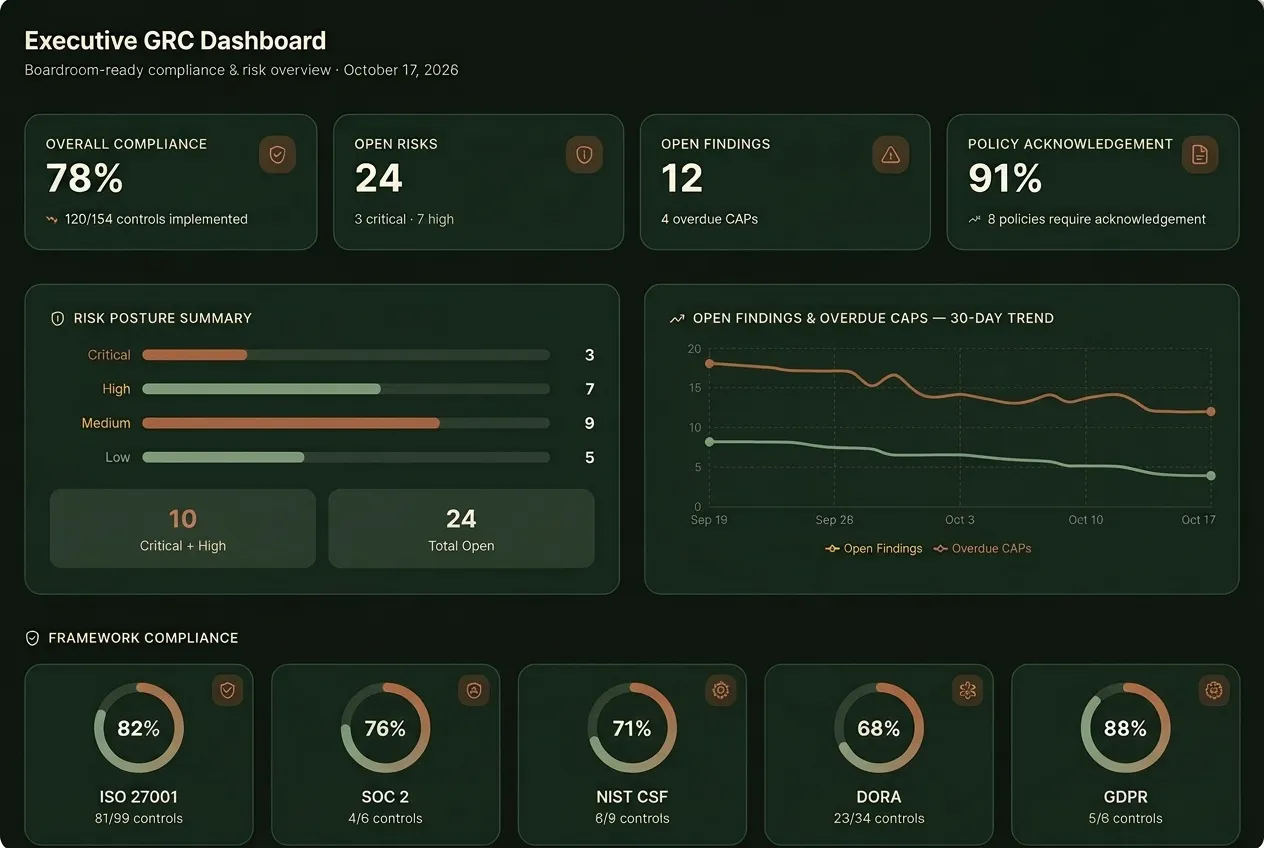The width and height of the screenshot is (1264, 848).
Task: Click the Critical row label in Risk Posture
Action: pos(109,355)
